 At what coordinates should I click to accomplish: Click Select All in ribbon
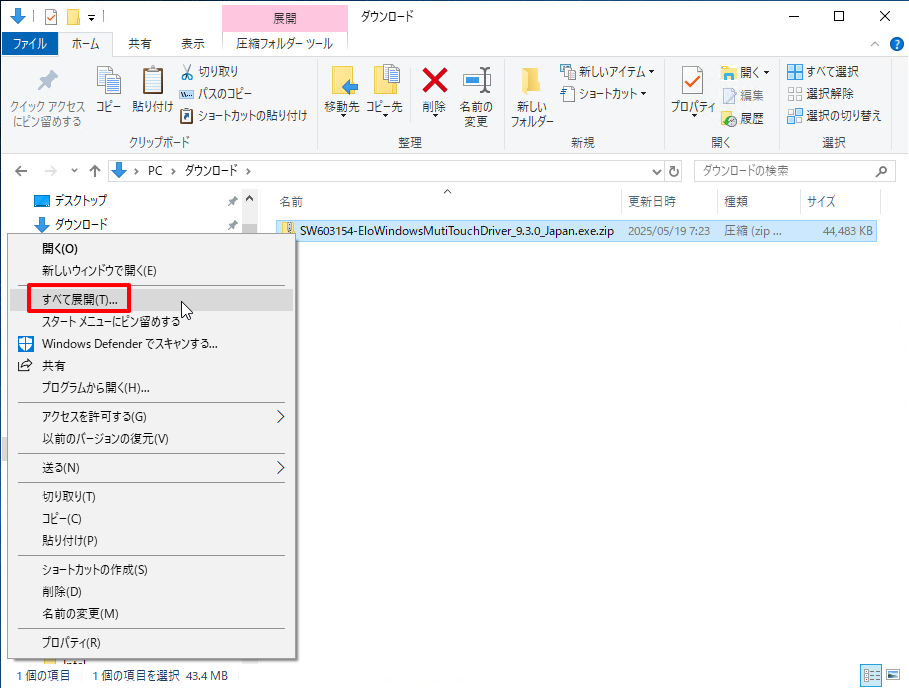(823, 72)
